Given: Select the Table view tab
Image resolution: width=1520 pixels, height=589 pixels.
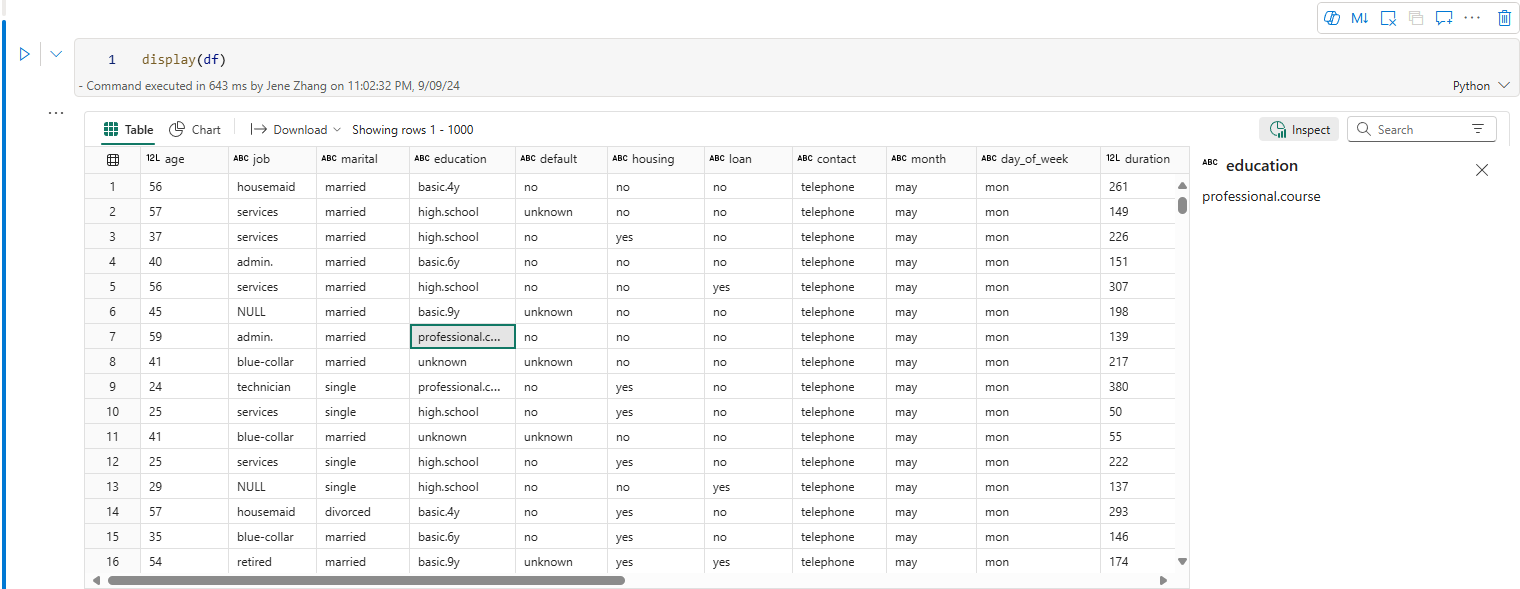Looking at the screenshot, I should click(129, 130).
